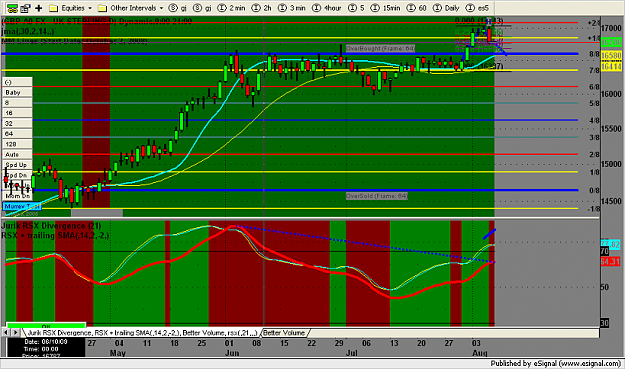Click the Jurik RSX Divergence (21) study title
Viewport: 625px width, 369px height.
pos(51,226)
